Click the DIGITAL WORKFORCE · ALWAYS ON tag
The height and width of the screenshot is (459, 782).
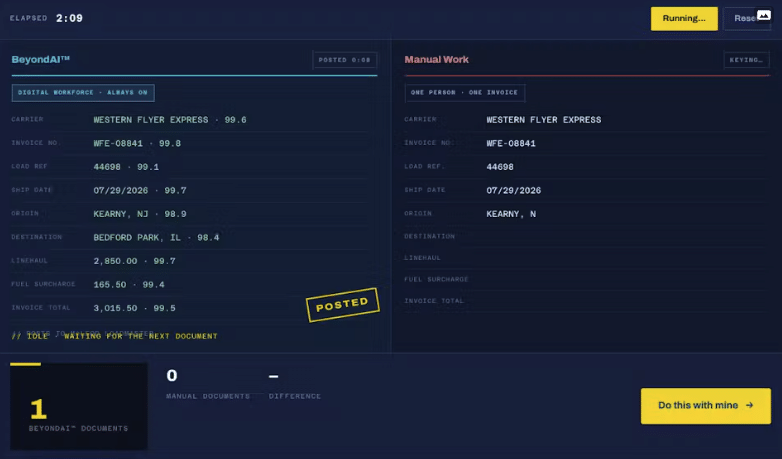click(x=83, y=93)
